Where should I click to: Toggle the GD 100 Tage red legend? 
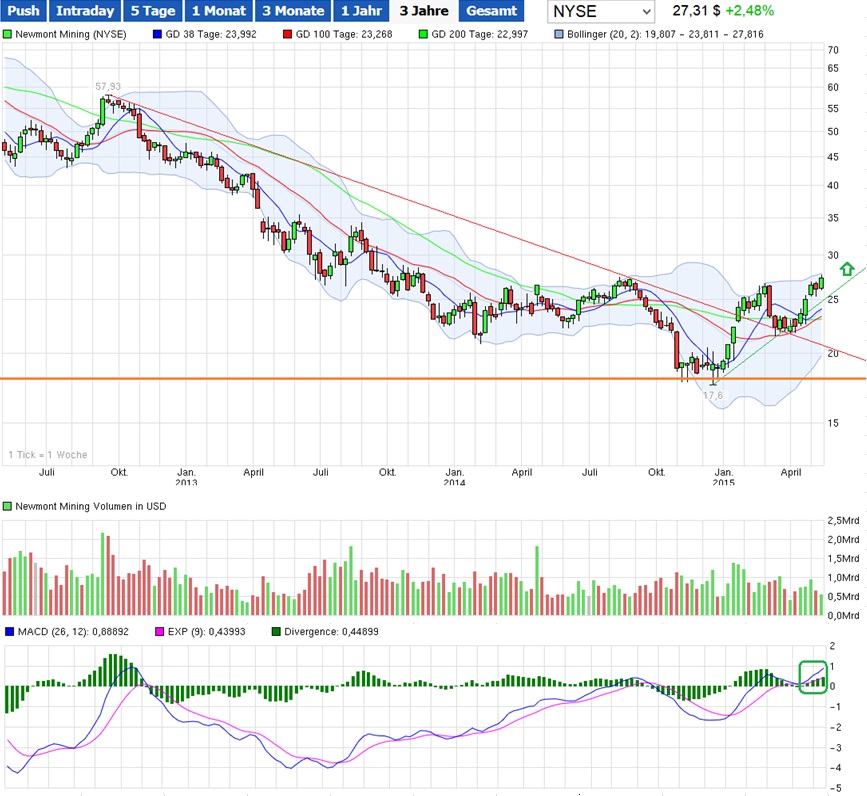coord(288,34)
